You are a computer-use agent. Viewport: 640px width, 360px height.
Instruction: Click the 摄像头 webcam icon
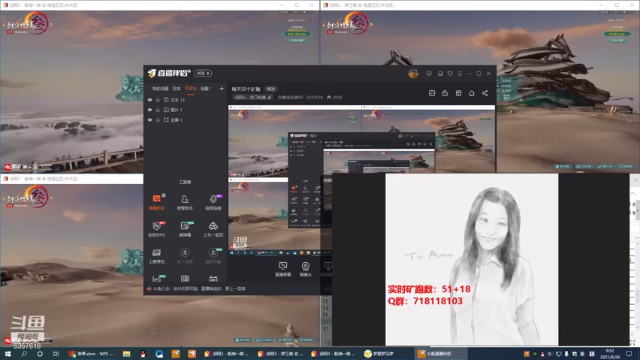point(305,269)
